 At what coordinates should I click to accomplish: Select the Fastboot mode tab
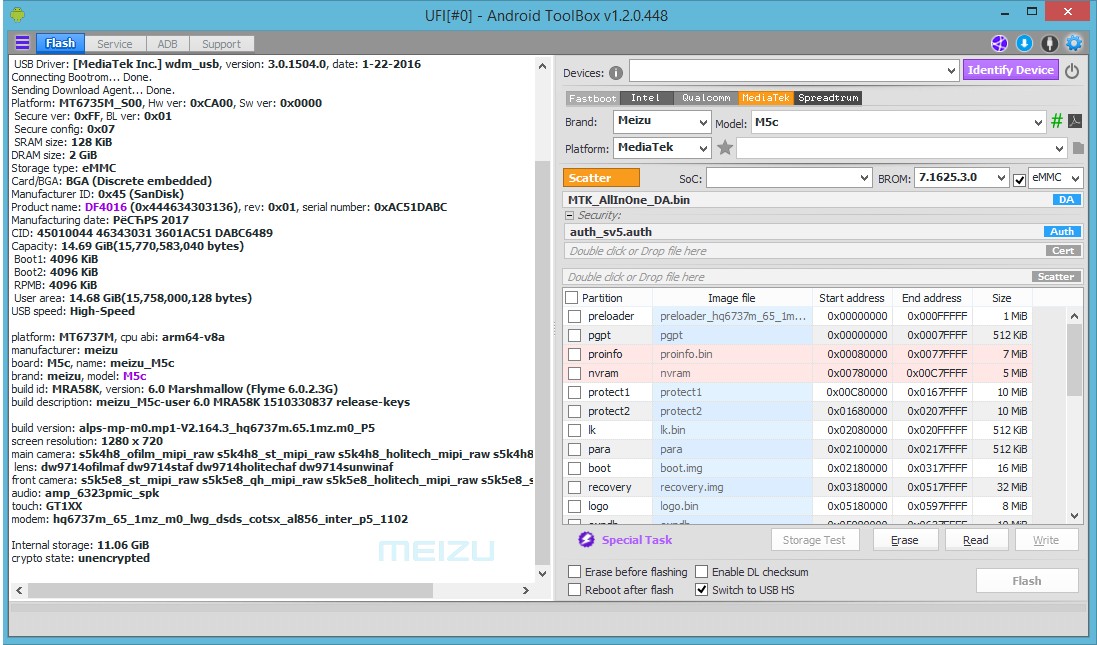(593, 98)
